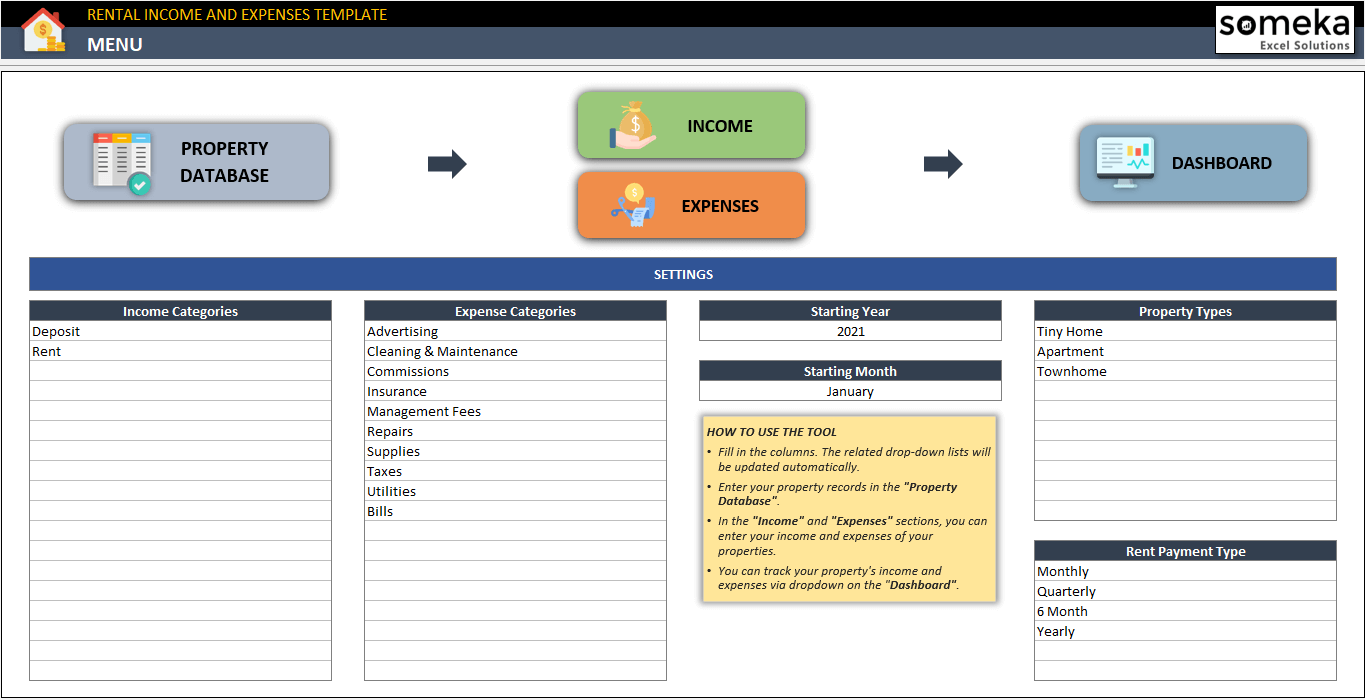Click the empty cell below Bills
Viewport: 1365px width, 700px height.
click(515, 531)
